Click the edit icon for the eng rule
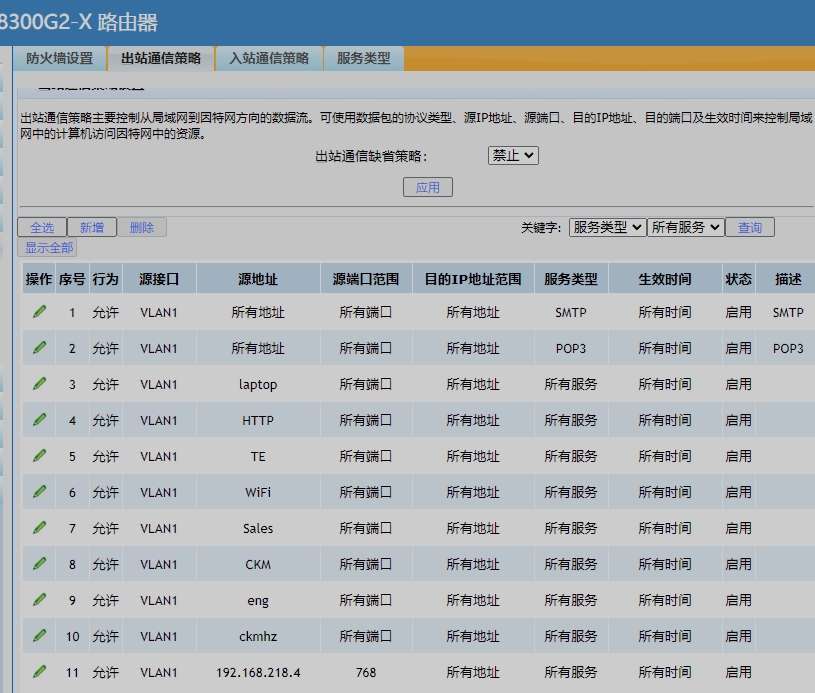Screen dimensions: 815x693 coord(39,600)
